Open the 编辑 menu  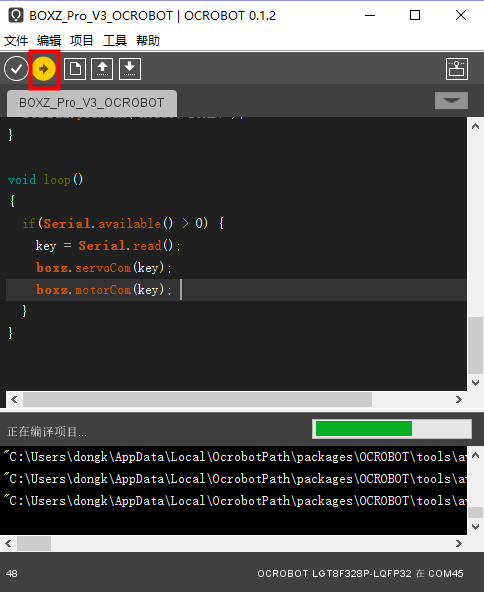(49, 40)
